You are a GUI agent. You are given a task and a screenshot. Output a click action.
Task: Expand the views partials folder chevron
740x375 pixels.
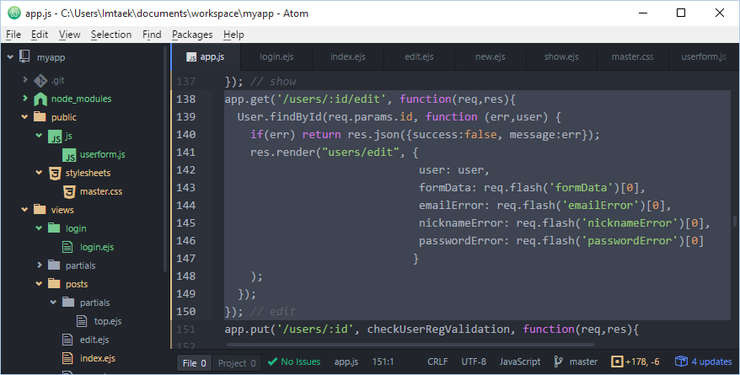[x=40, y=265]
